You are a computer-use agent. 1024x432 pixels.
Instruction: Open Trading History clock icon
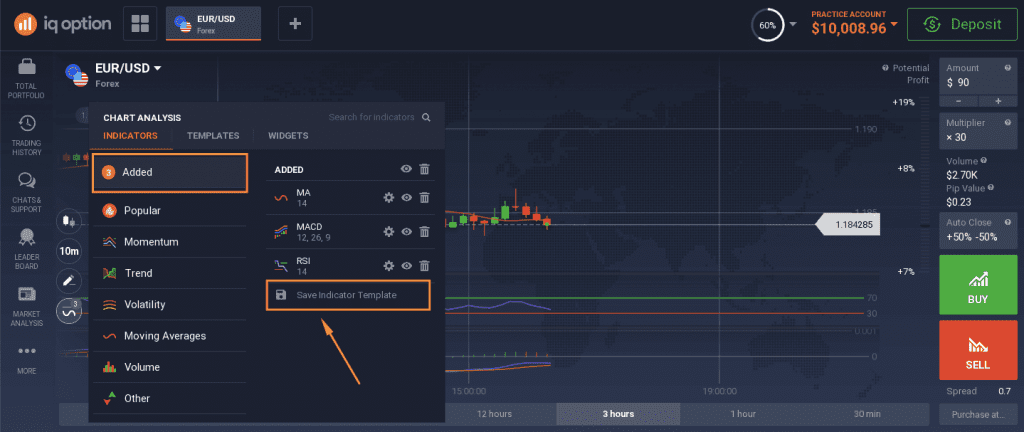click(27, 123)
